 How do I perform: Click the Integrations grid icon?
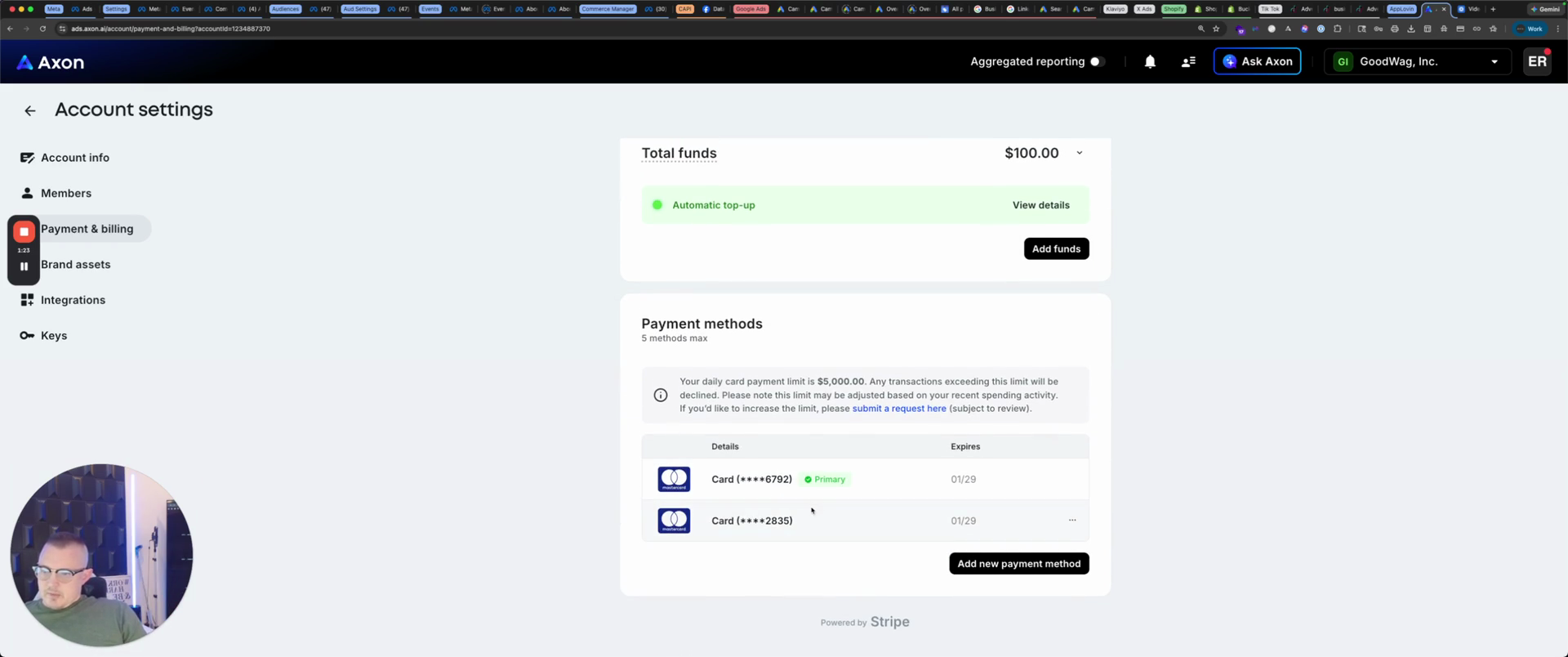27,300
